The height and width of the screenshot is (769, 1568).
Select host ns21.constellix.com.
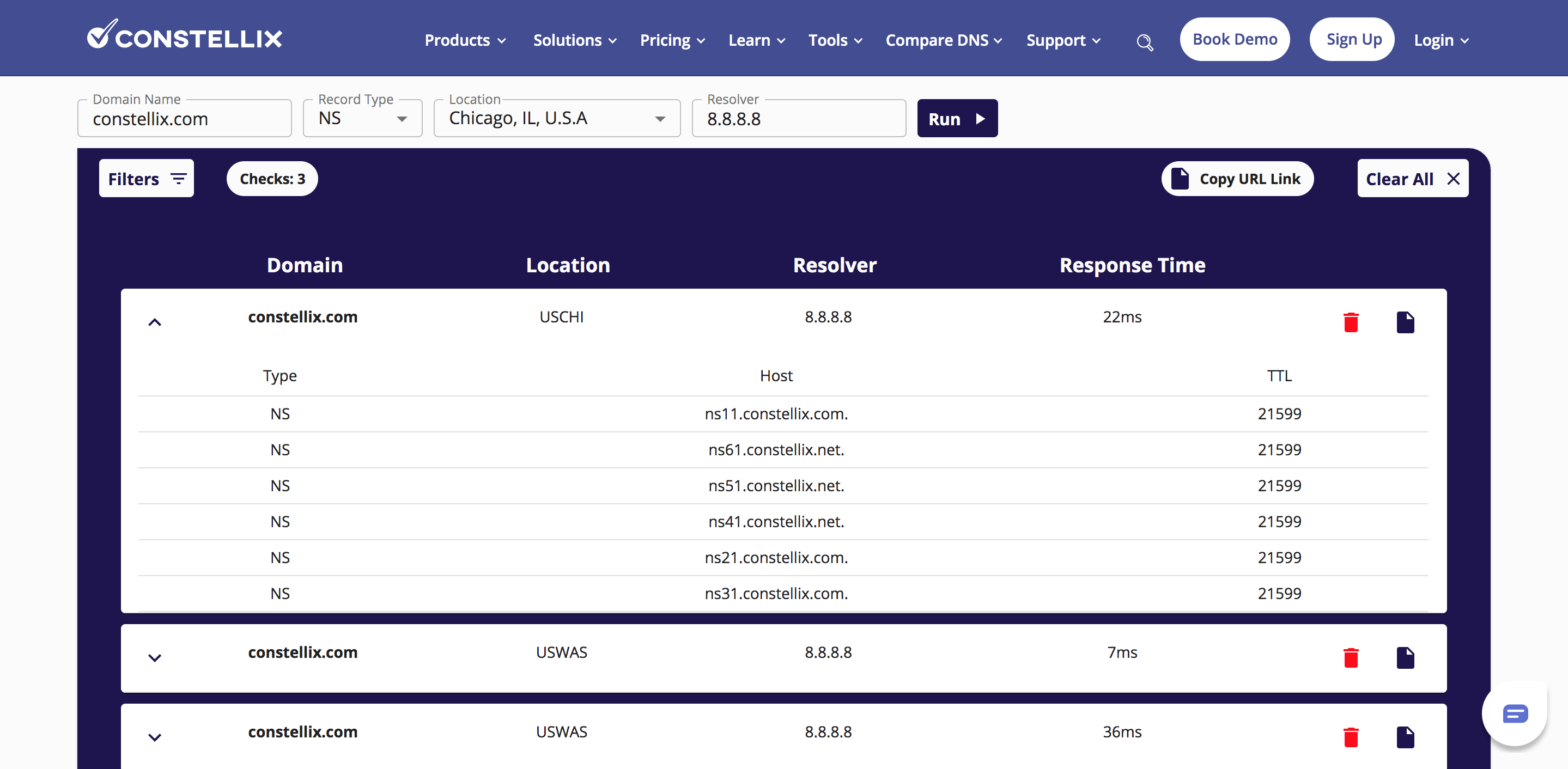click(x=776, y=557)
